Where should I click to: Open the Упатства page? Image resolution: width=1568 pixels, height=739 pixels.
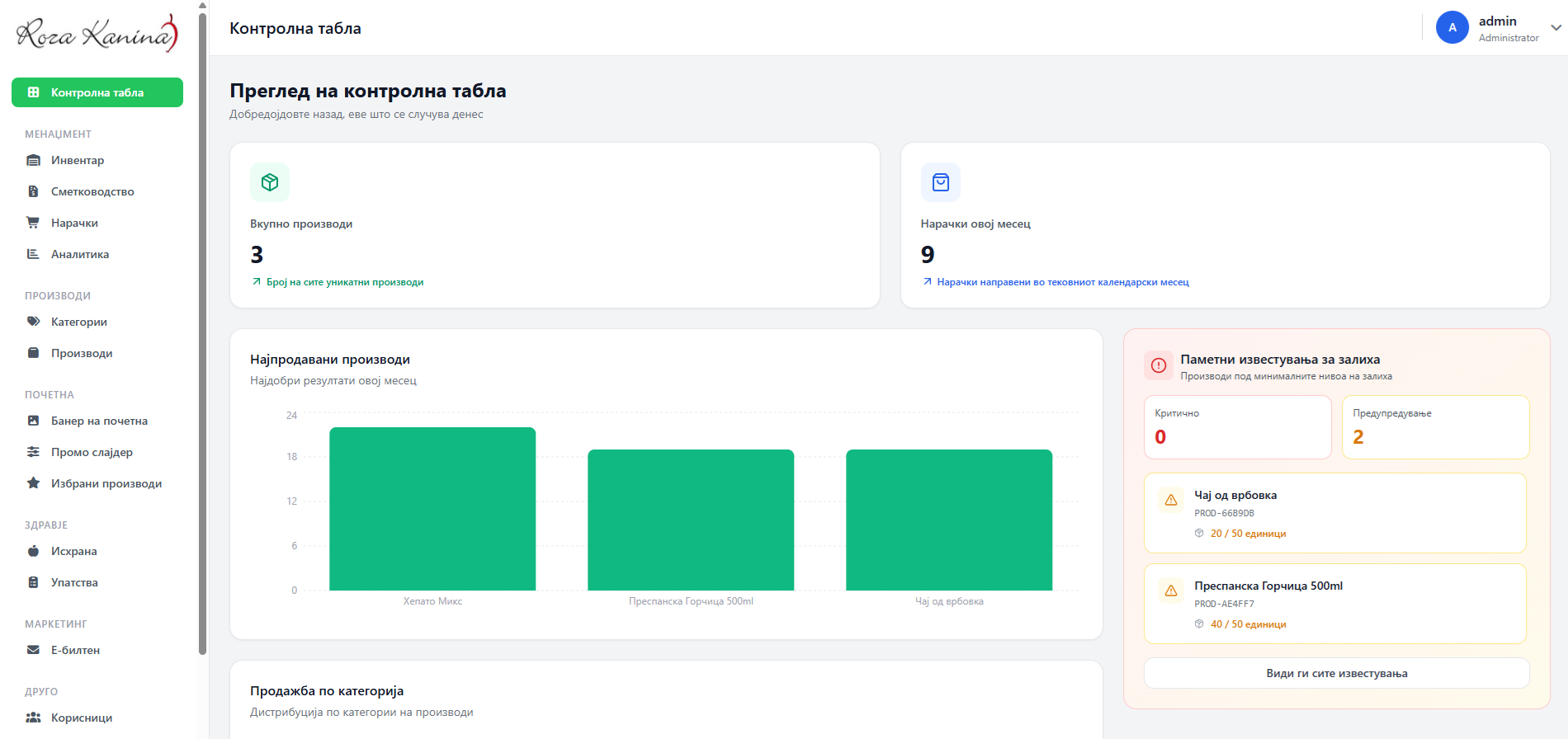click(x=97, y=582)
